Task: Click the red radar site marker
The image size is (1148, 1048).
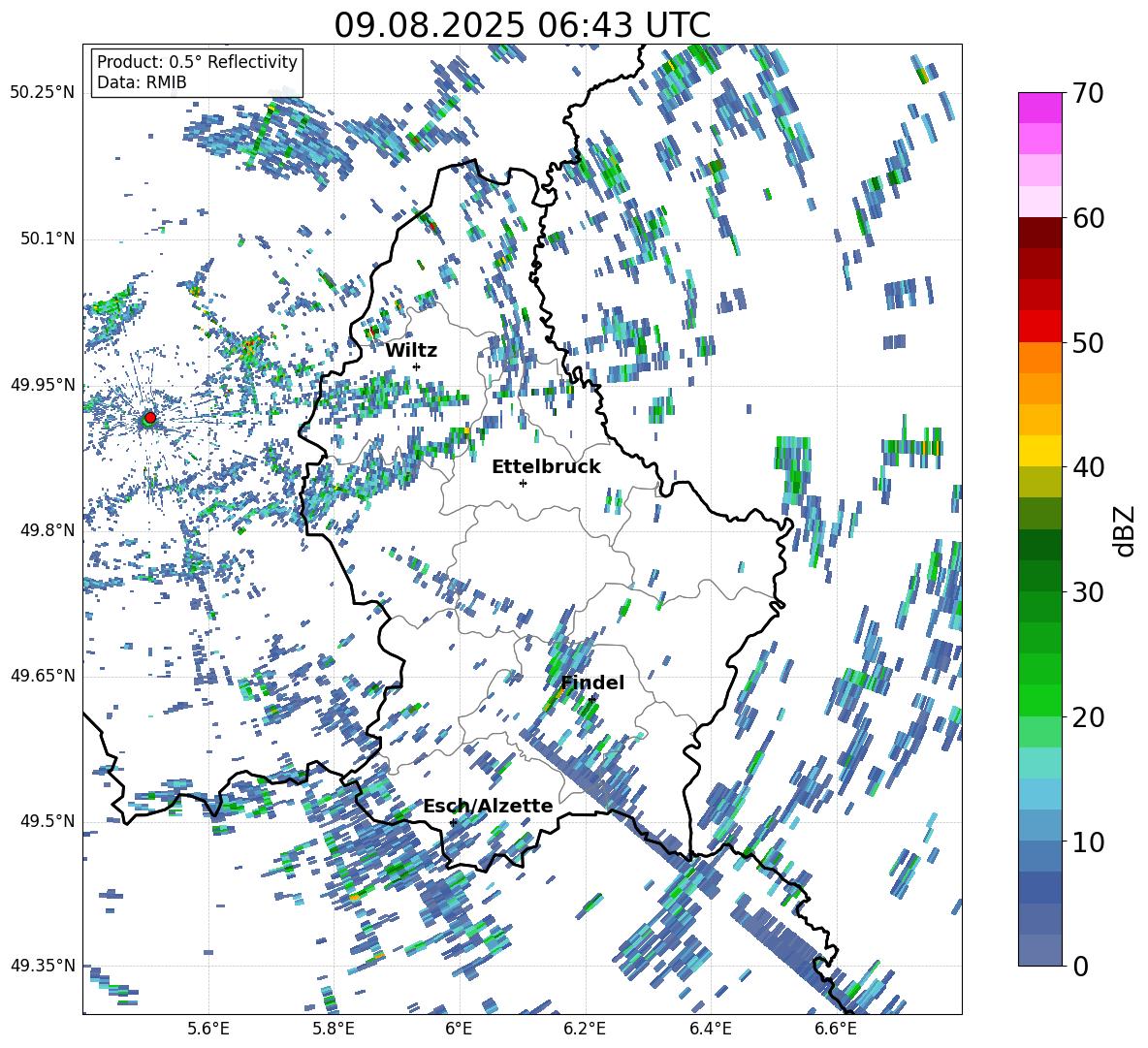Action: (150, 417)
